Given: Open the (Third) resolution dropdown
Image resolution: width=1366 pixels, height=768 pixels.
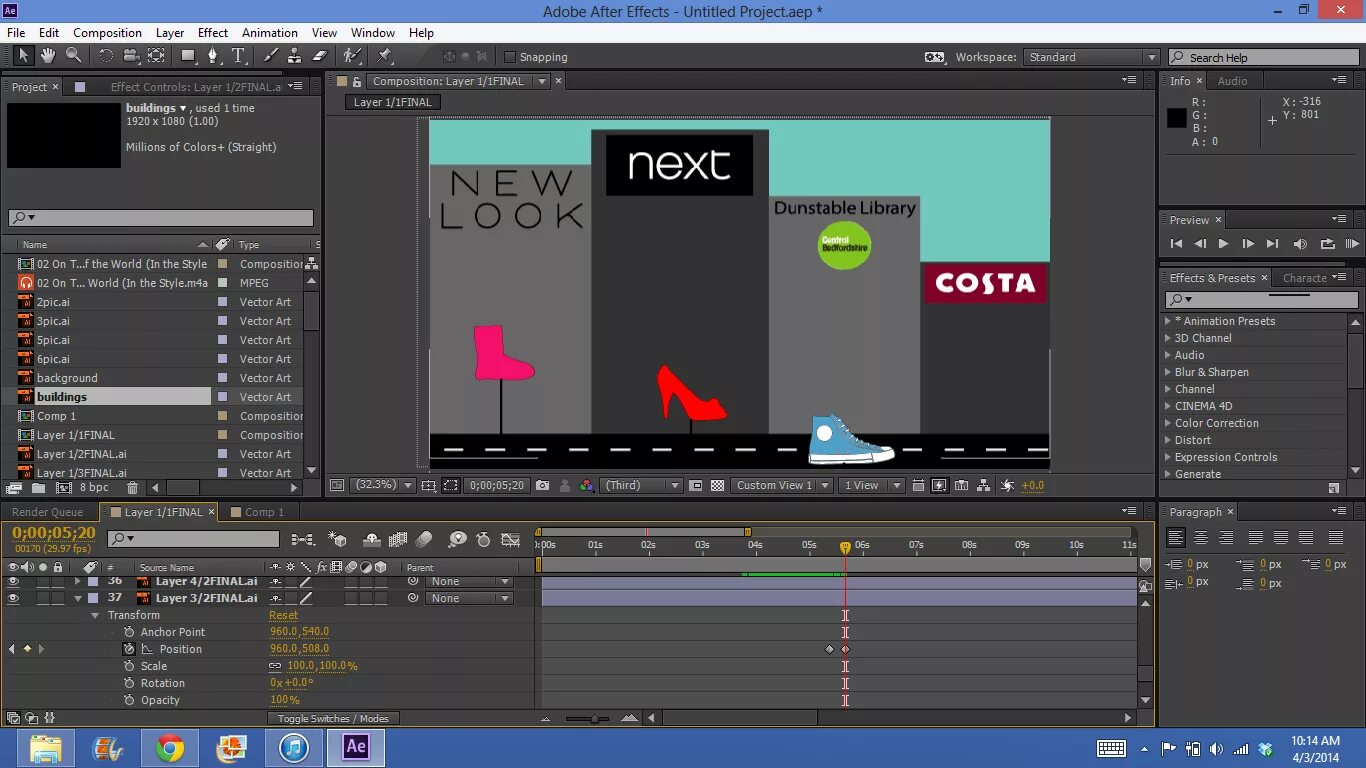Looking at the screenshot, I should (x=643, y=485).
